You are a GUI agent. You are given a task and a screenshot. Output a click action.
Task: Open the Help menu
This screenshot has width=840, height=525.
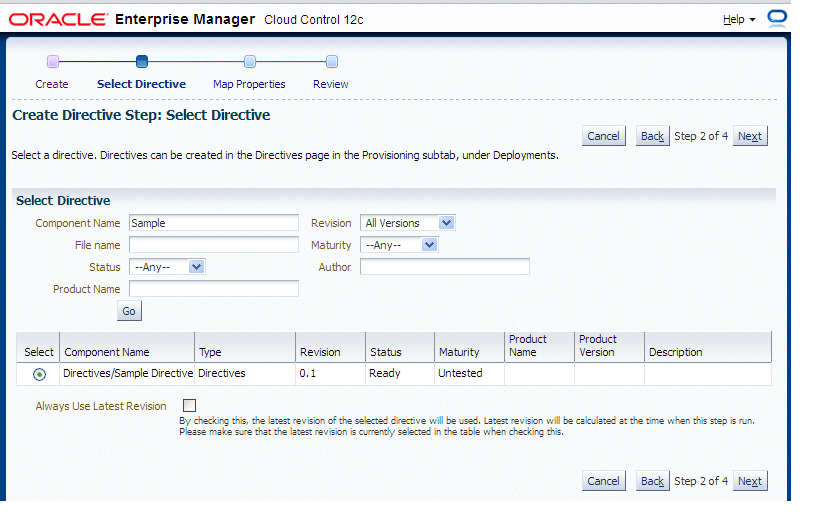click(x=739, y=20)
